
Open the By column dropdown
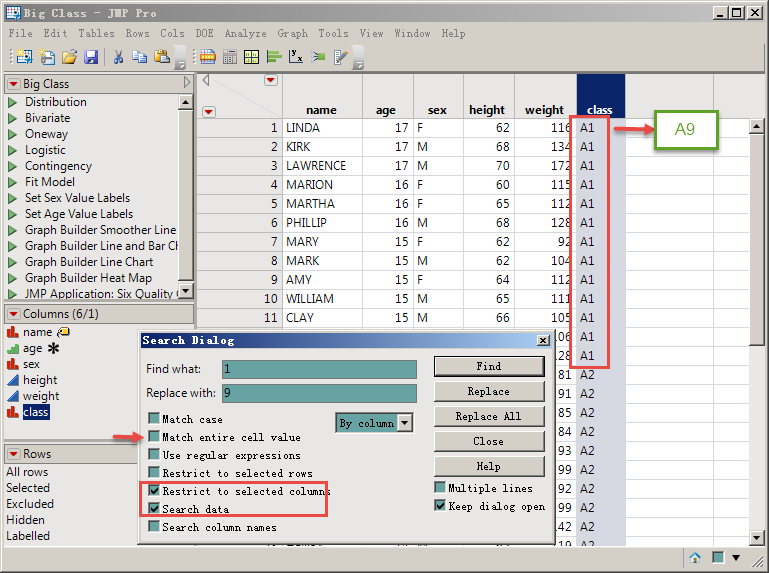pos(404,423)
